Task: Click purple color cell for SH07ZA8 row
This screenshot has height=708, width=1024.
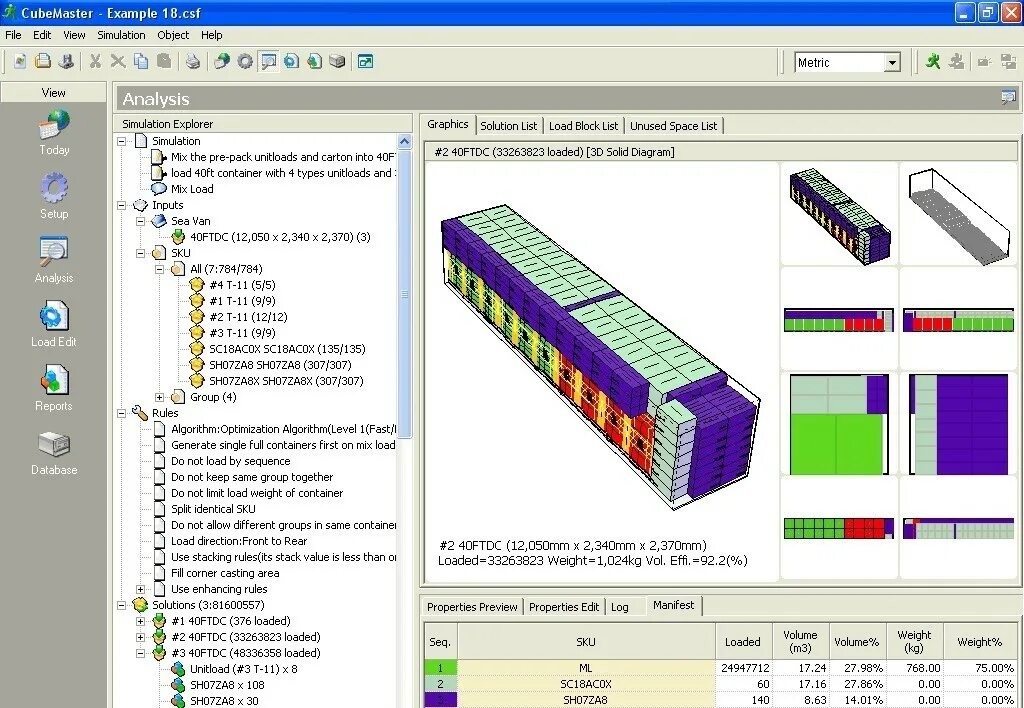Action: pos(440,700)
